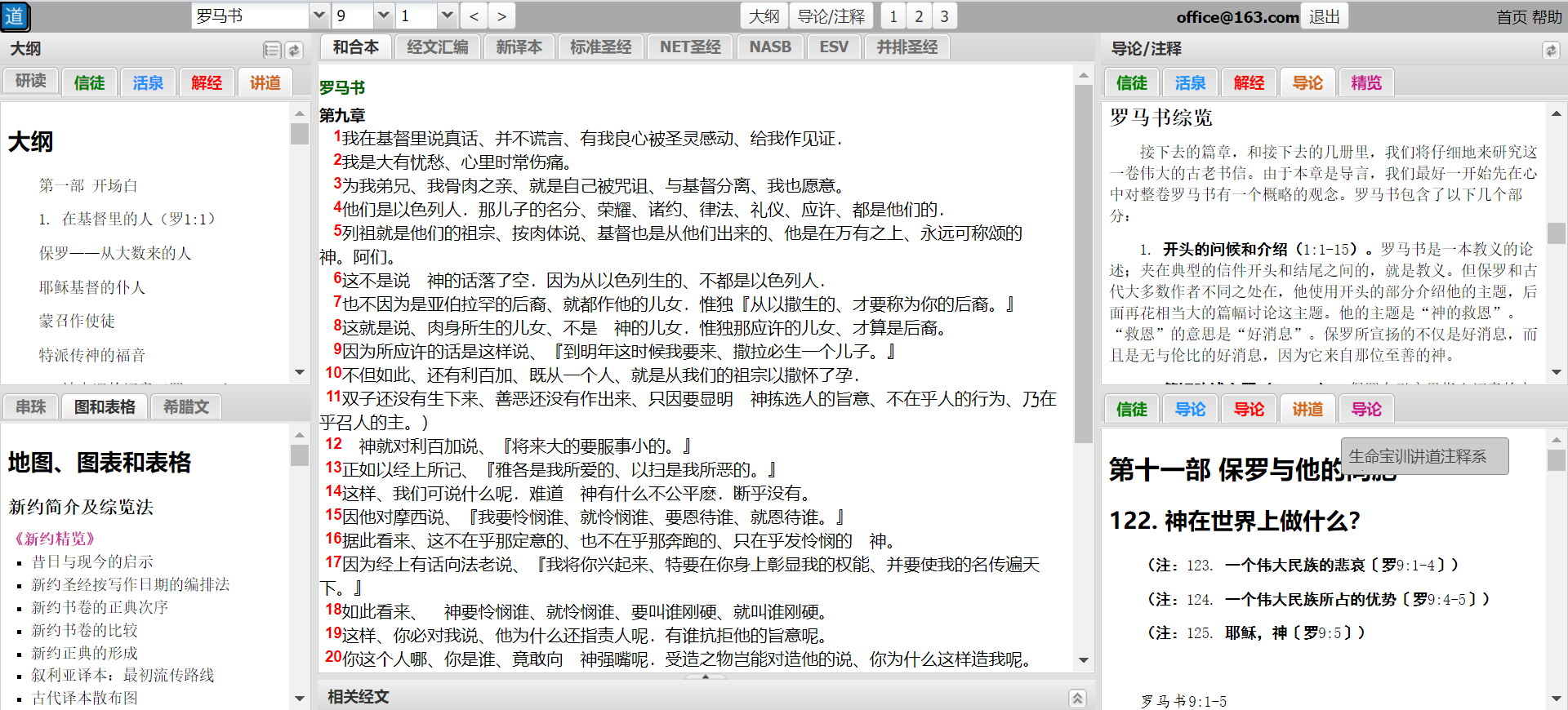Switch to the ESV translation tab
This screenshot has width=1568, height=710.
(833, 47)
